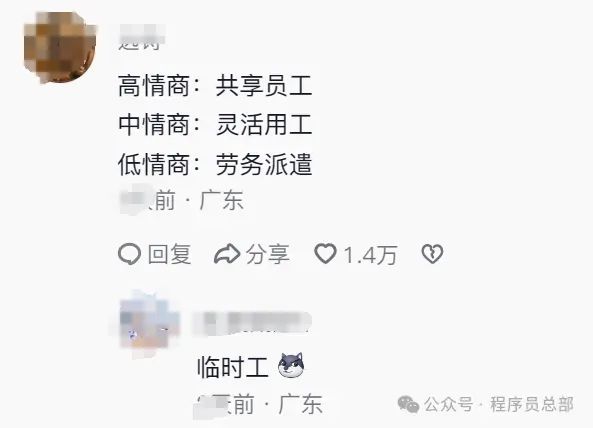Click the reply speech bubble icon
Screen dimensions: 593x428
[129, 254]
